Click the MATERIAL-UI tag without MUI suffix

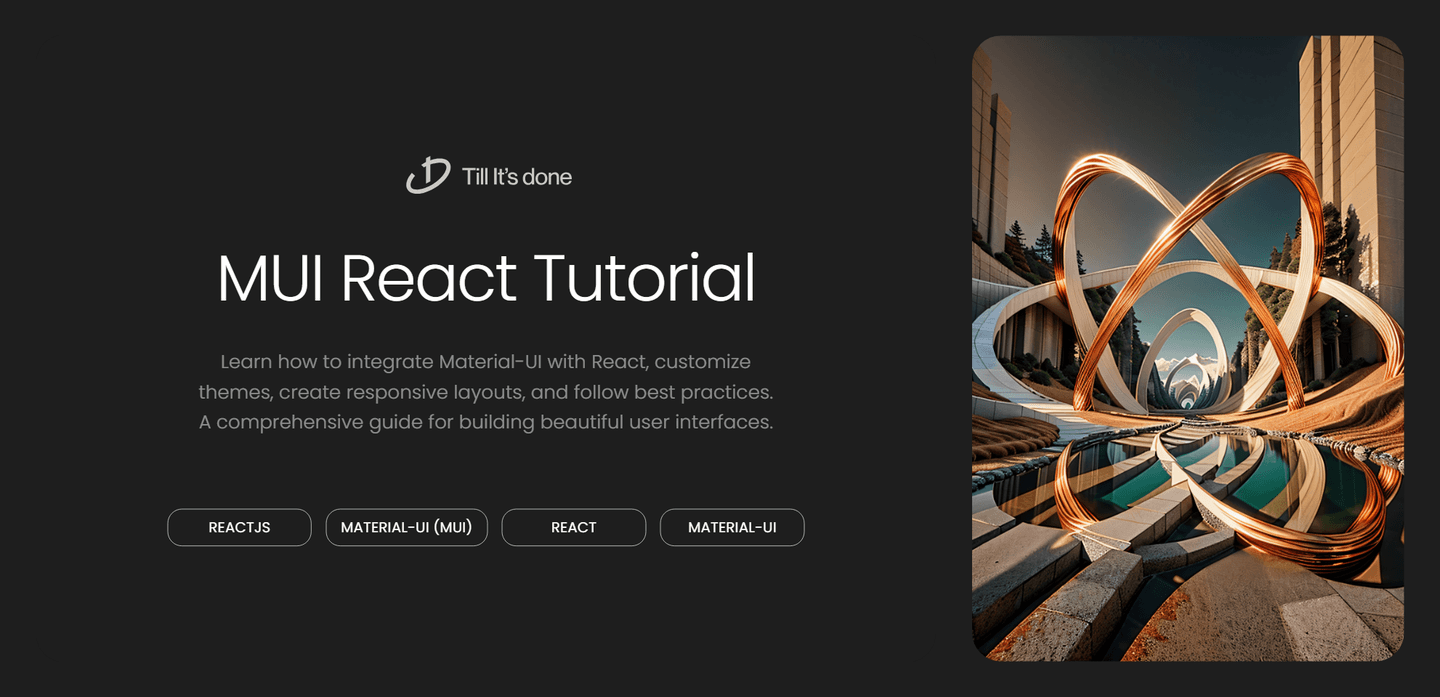click(731, 527)
